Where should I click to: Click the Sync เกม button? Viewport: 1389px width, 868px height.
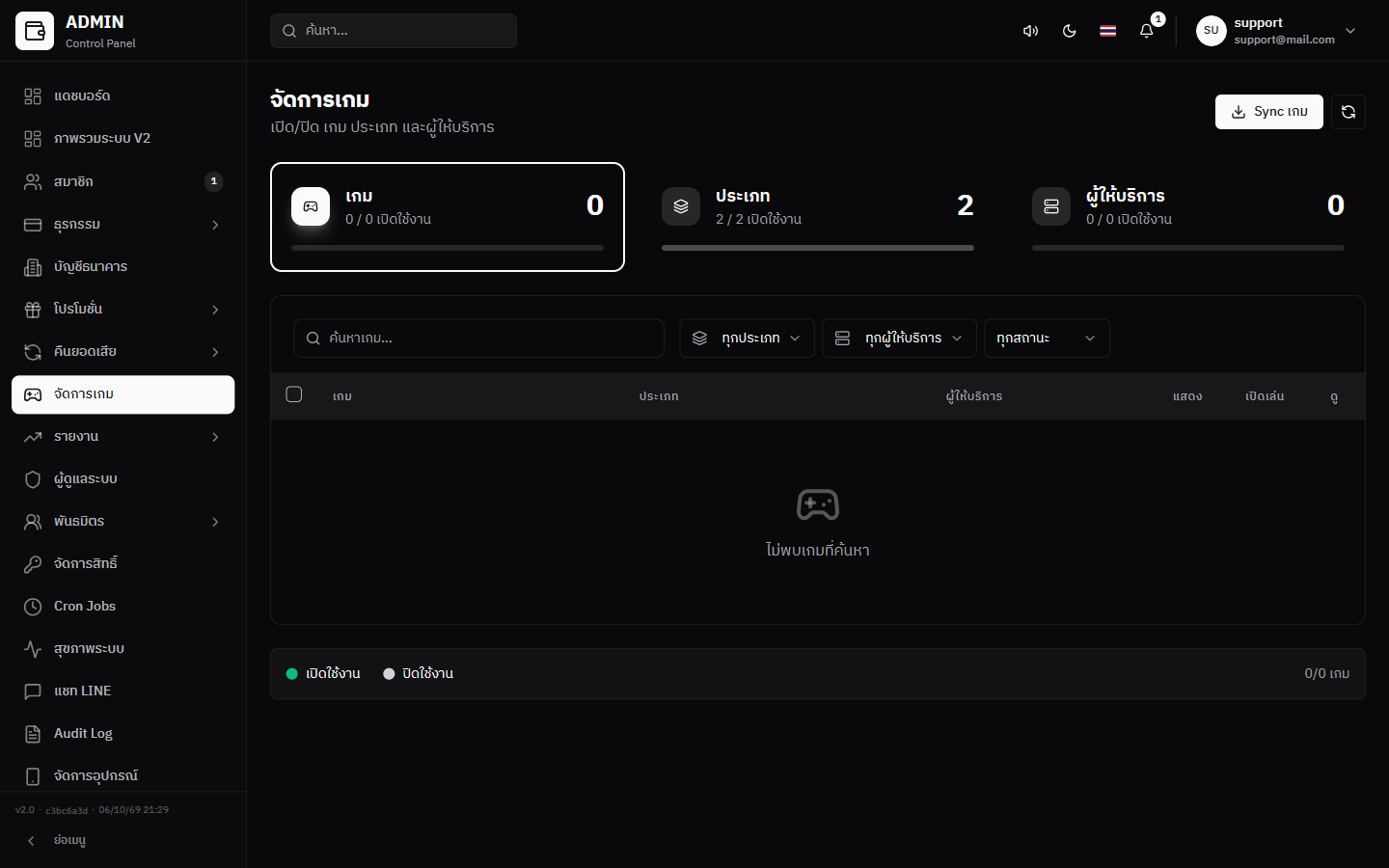click(x=1269, y=112)
